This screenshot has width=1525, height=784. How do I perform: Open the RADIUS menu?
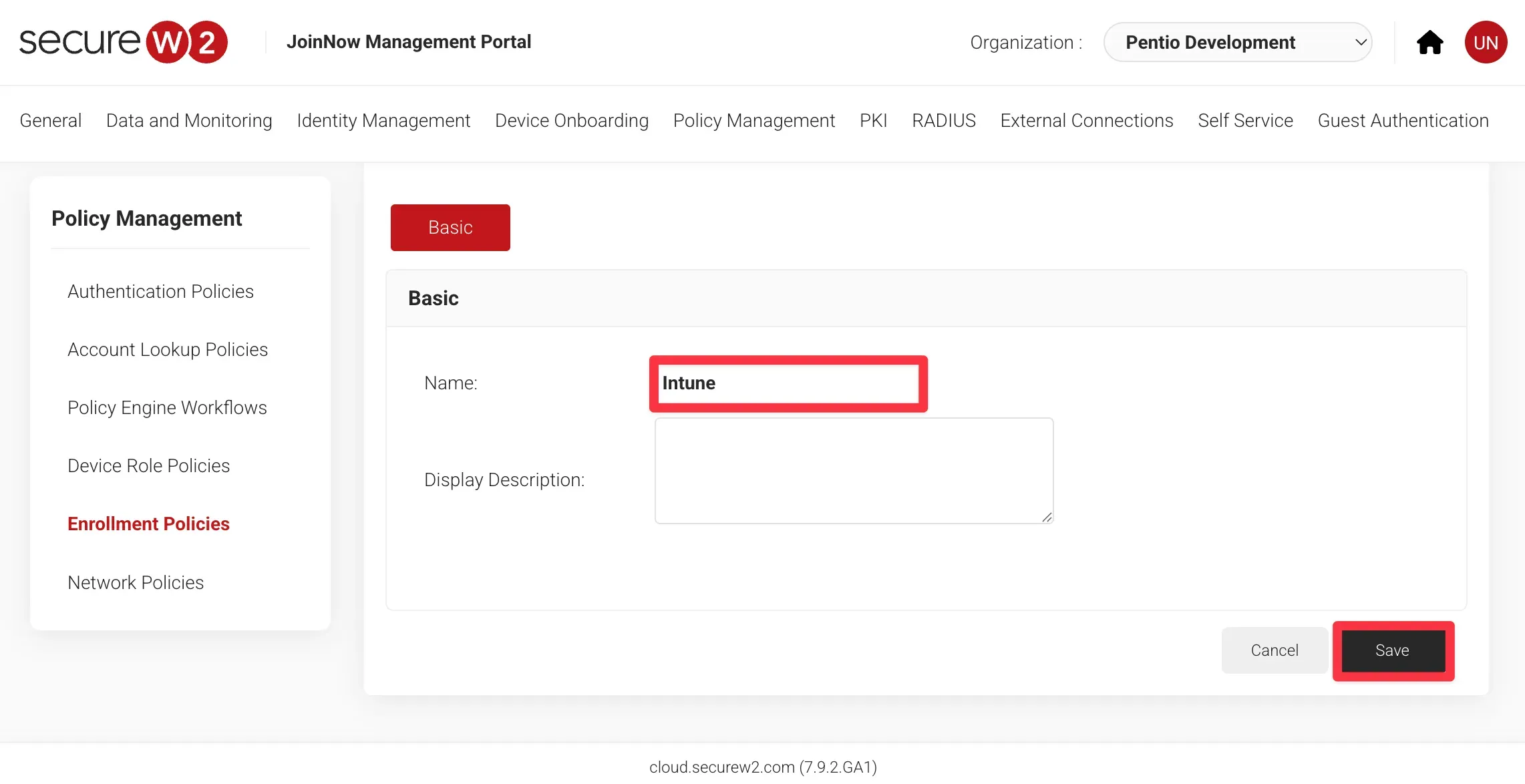pyautogui.click(x=943, y=121)
